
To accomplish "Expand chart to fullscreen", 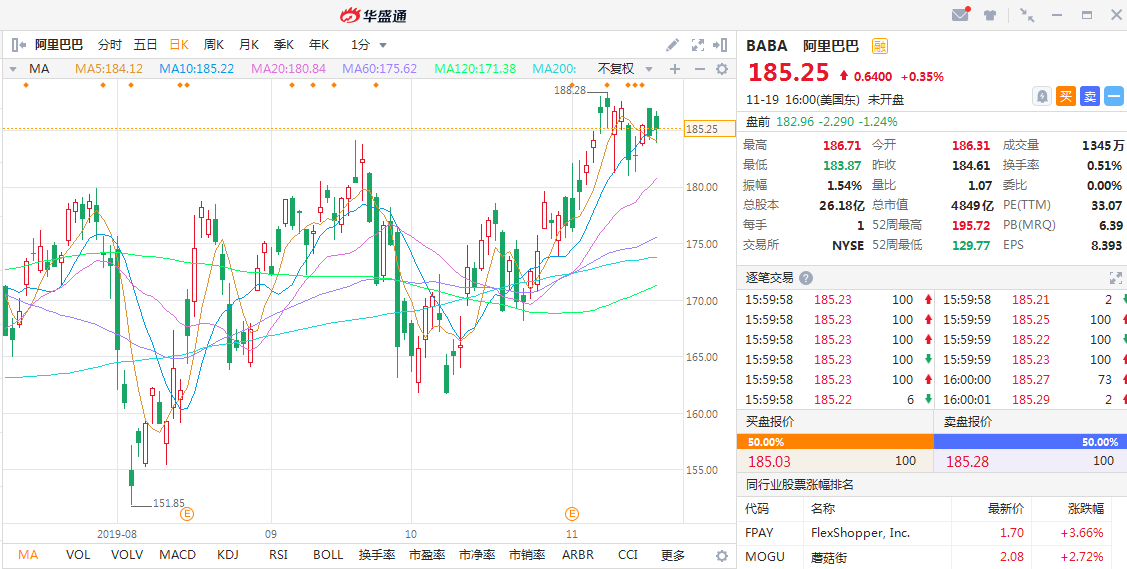I will [697, 45].
